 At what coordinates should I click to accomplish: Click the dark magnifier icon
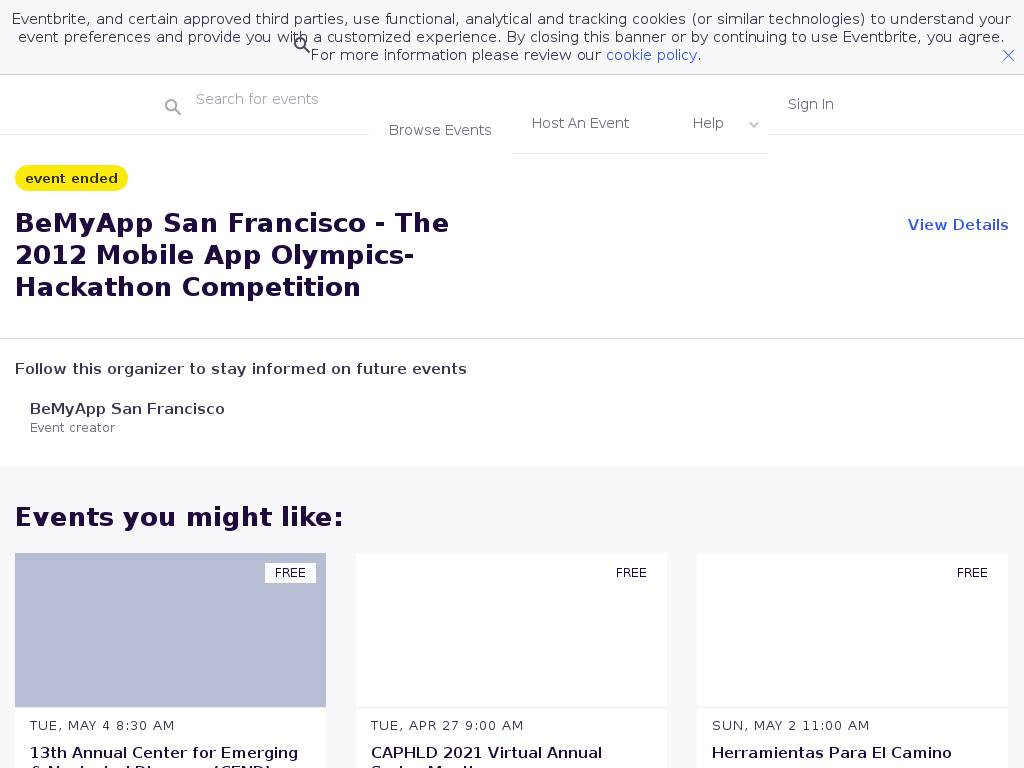point(302,45)
